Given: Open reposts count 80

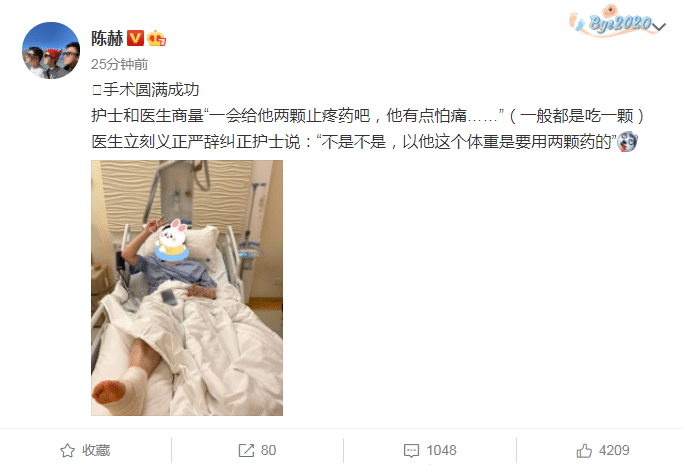Looking at the screenshot, I should (x=268, y=450).
